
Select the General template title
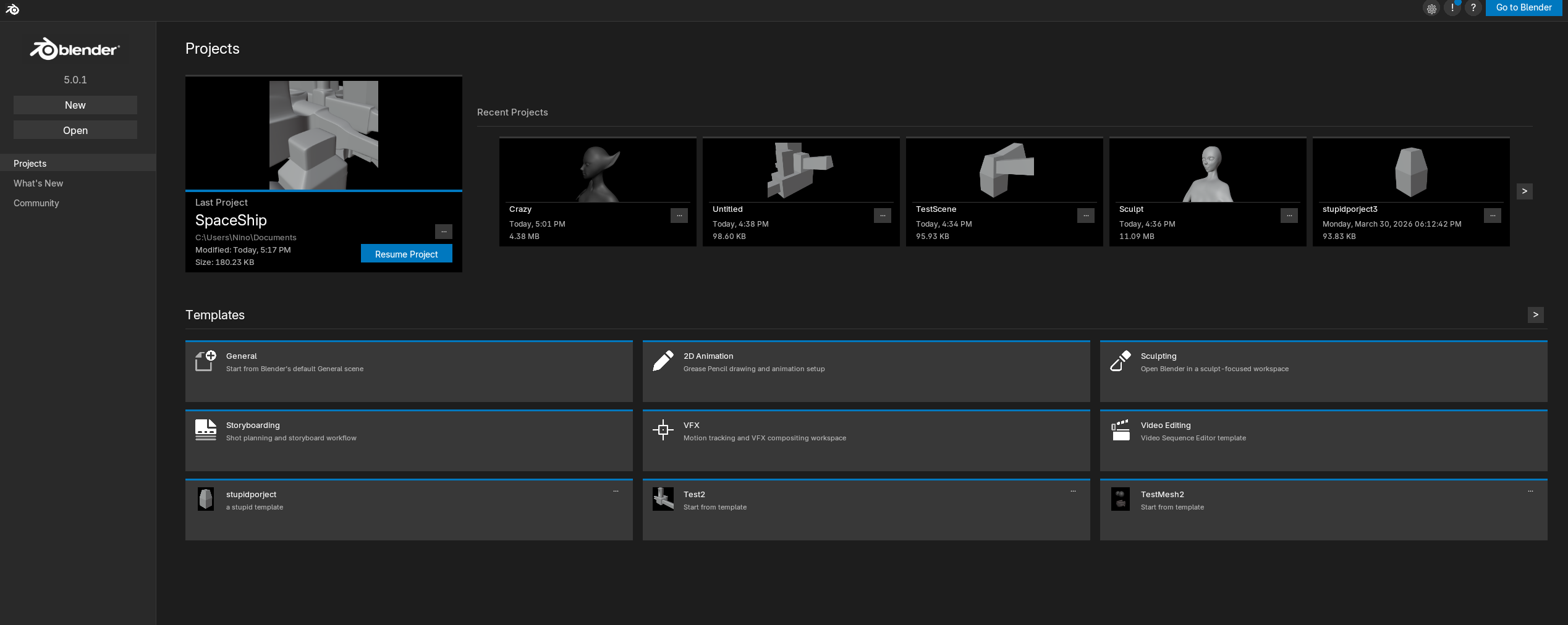(x=242, y=356)
